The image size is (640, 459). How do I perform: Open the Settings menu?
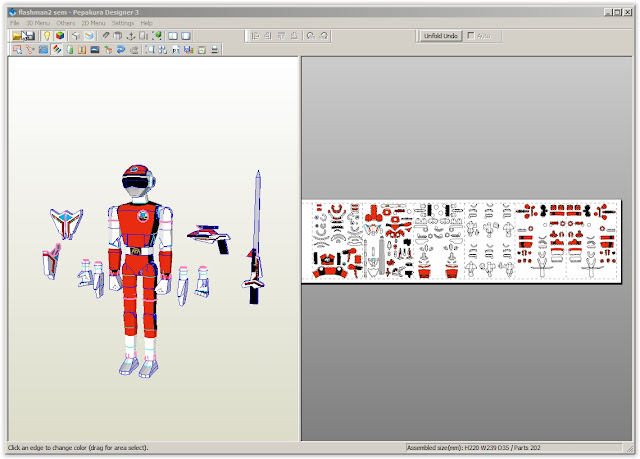point(123,23)
